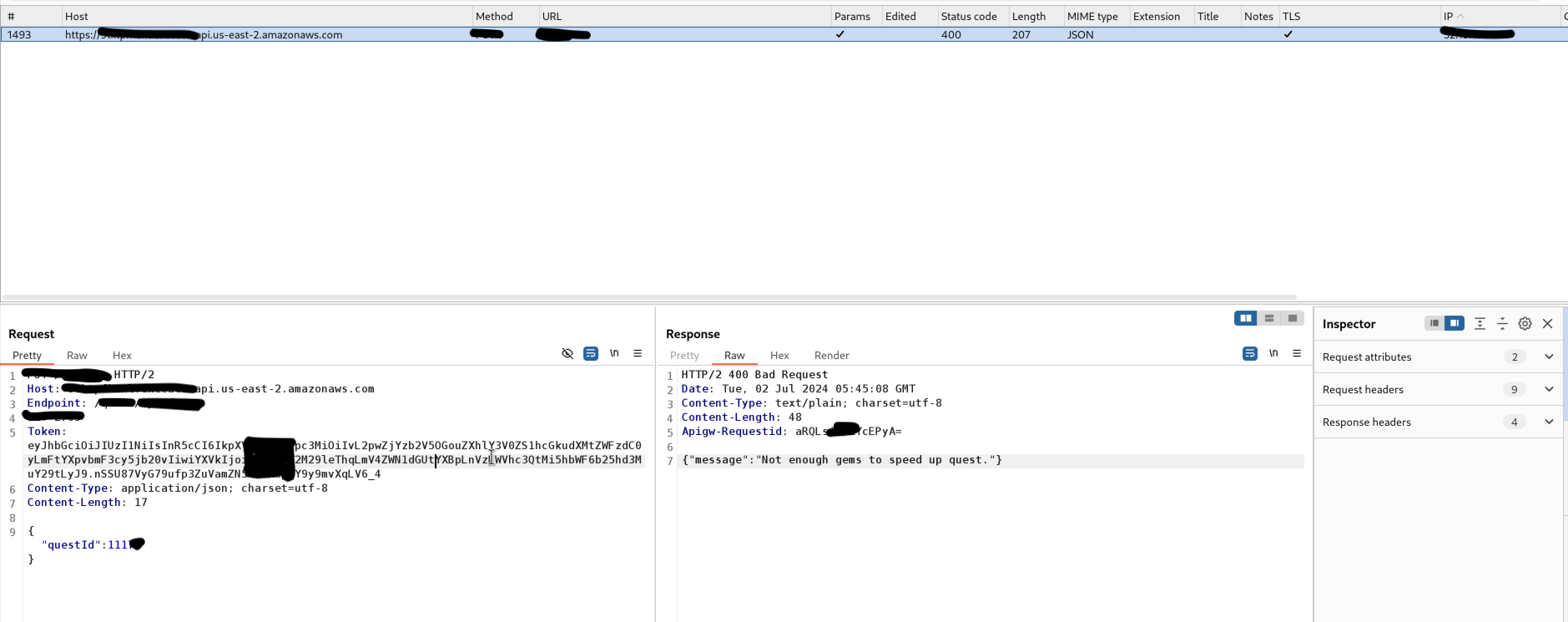Screen dimensions: 1568x622
Task: Sort history by TLS column
Action: pyautogui.click(x=1359, y=16)
